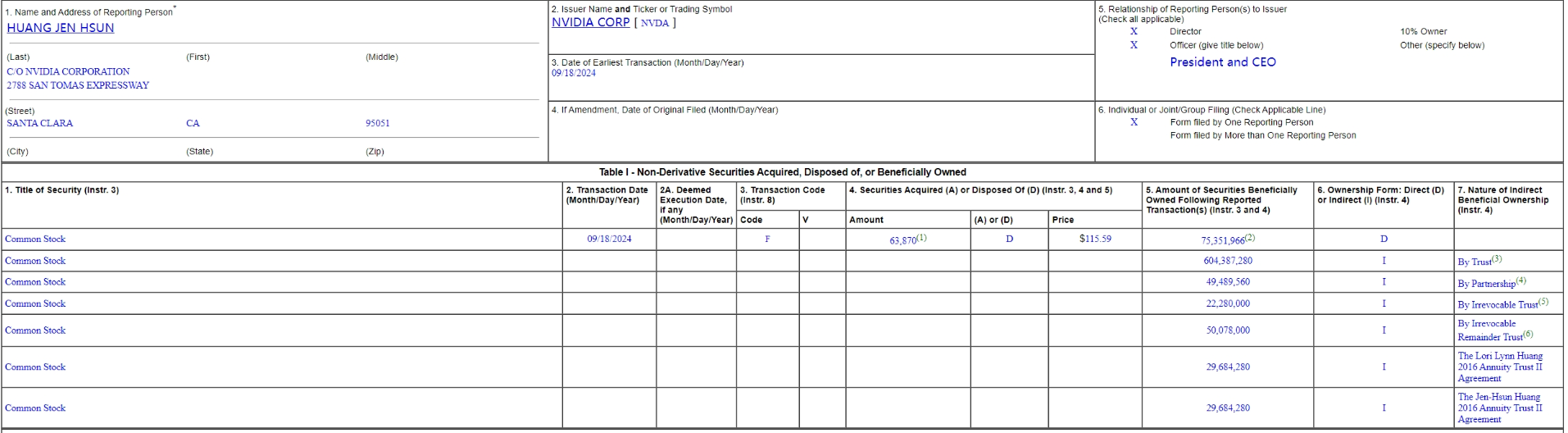1568x433 pixels.
Task: Open the HUANG JEN HSUN reporting person link
Action: [x=60, y=28]
